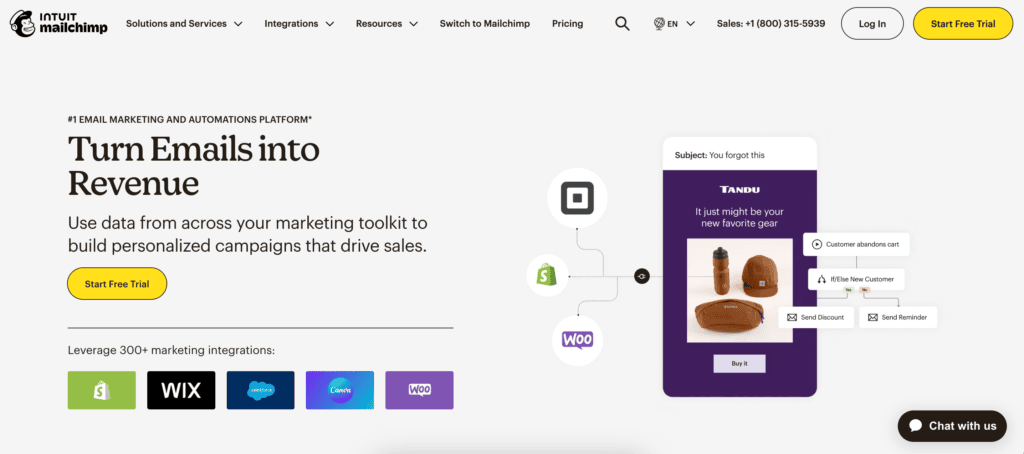Click the Send Discount label in workflow
The width and height of the screenshot is (1024, 454).
pyautogui.click(x=823, y=317)
